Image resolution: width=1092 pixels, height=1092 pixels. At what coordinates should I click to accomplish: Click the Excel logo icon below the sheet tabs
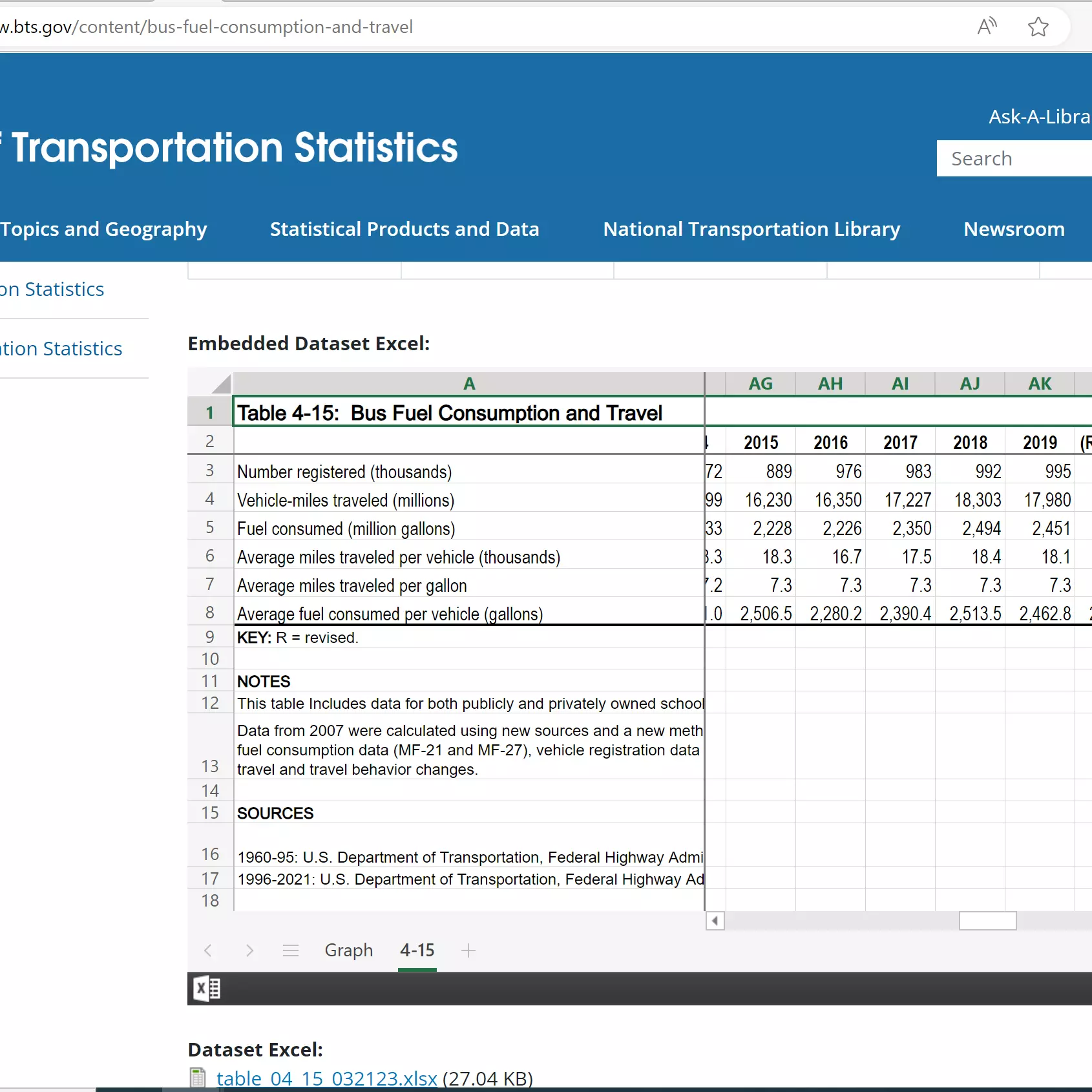point(206,988)
